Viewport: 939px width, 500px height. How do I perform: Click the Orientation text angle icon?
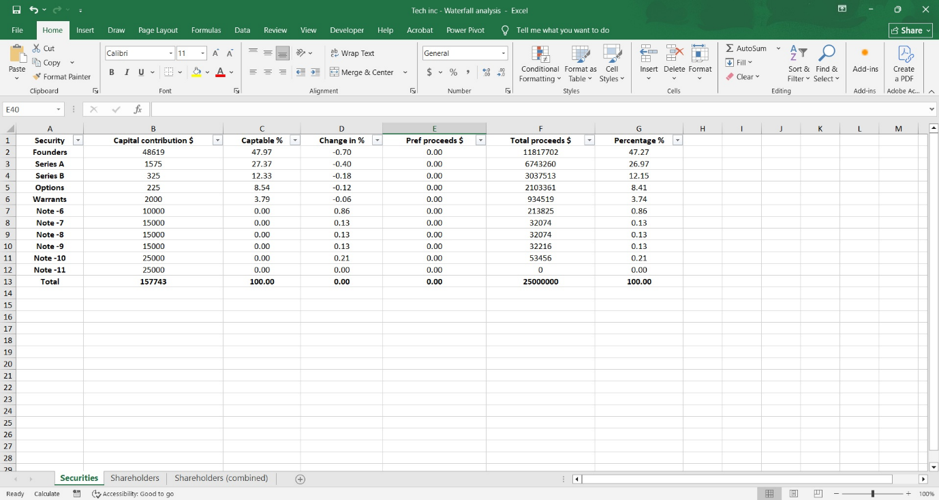[301, 53]
